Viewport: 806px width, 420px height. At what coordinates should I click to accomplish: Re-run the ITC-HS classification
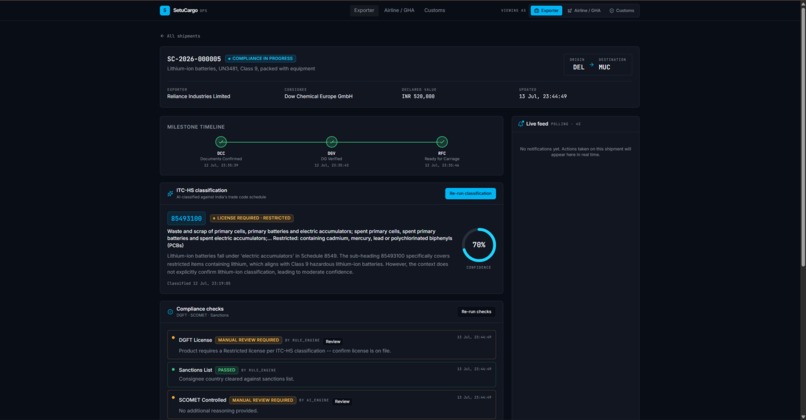click(x=470, y=193)
